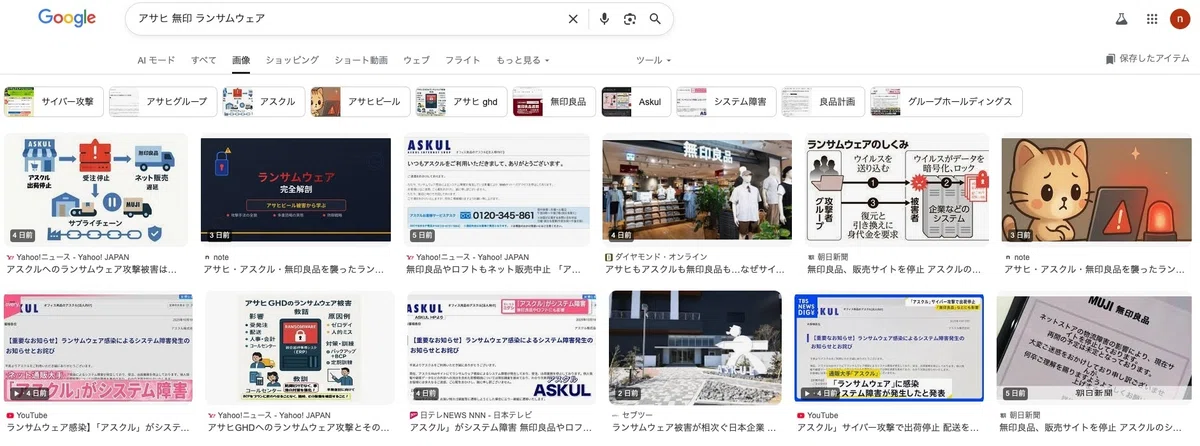Open Google Lens image search
Screen dimensions: 1200x446
630,18
